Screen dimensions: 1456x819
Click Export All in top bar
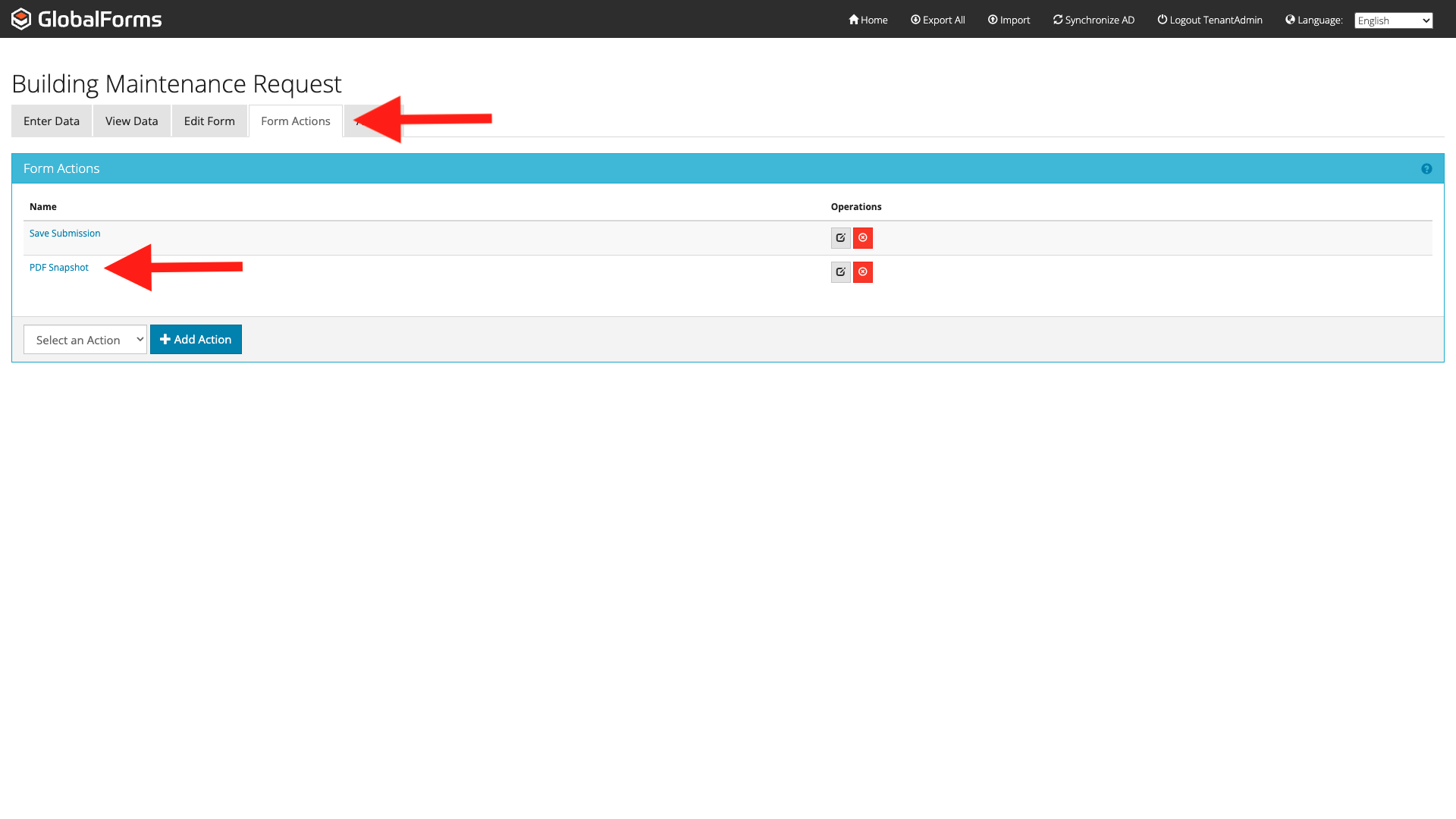click(x=938, y=20)
